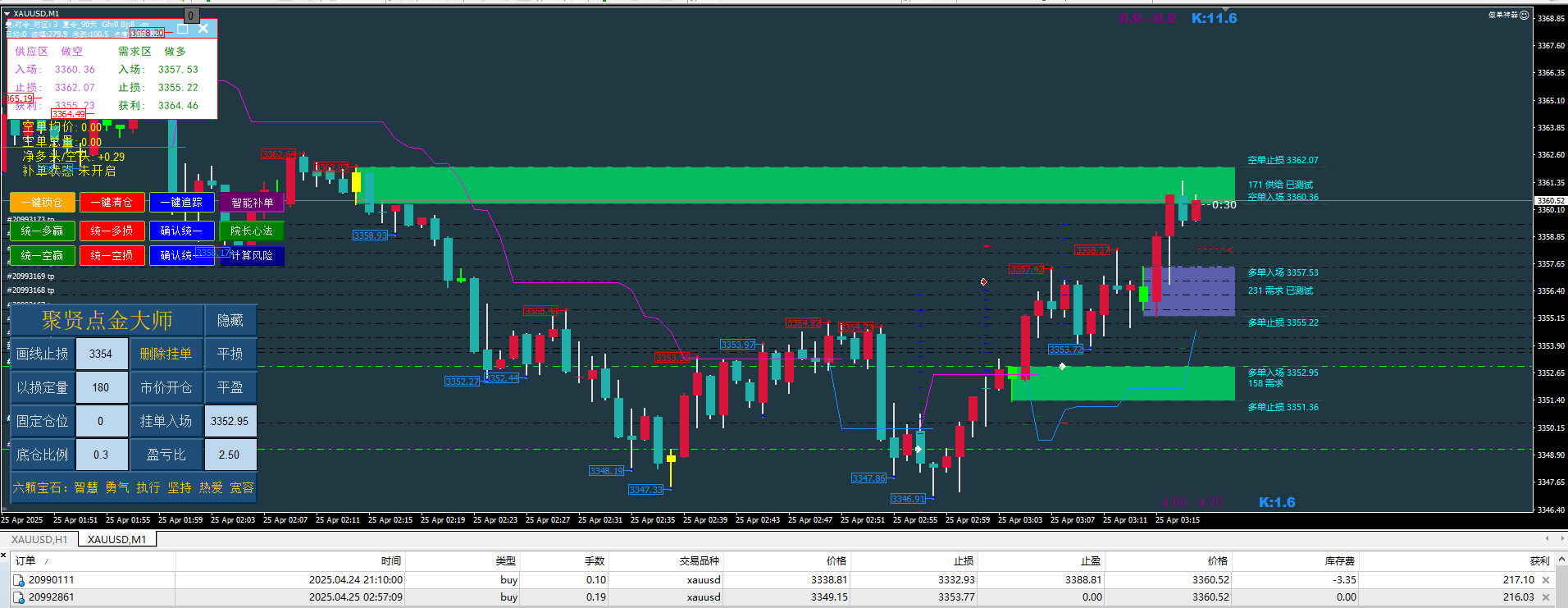Click the 挂单入场 price field showing 3352.95
The image size is (1568, 608).
(x=230, y=421)
